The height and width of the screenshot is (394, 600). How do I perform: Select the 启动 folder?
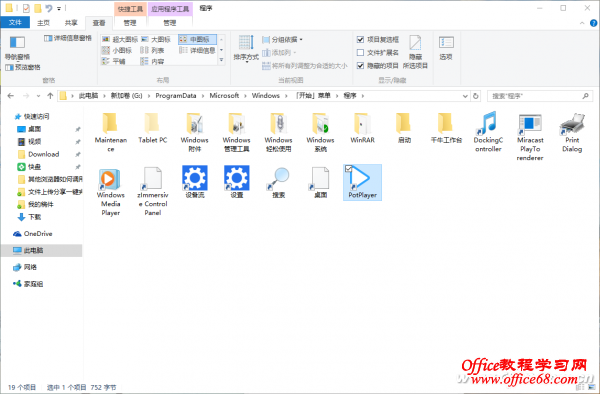(404, 128)
